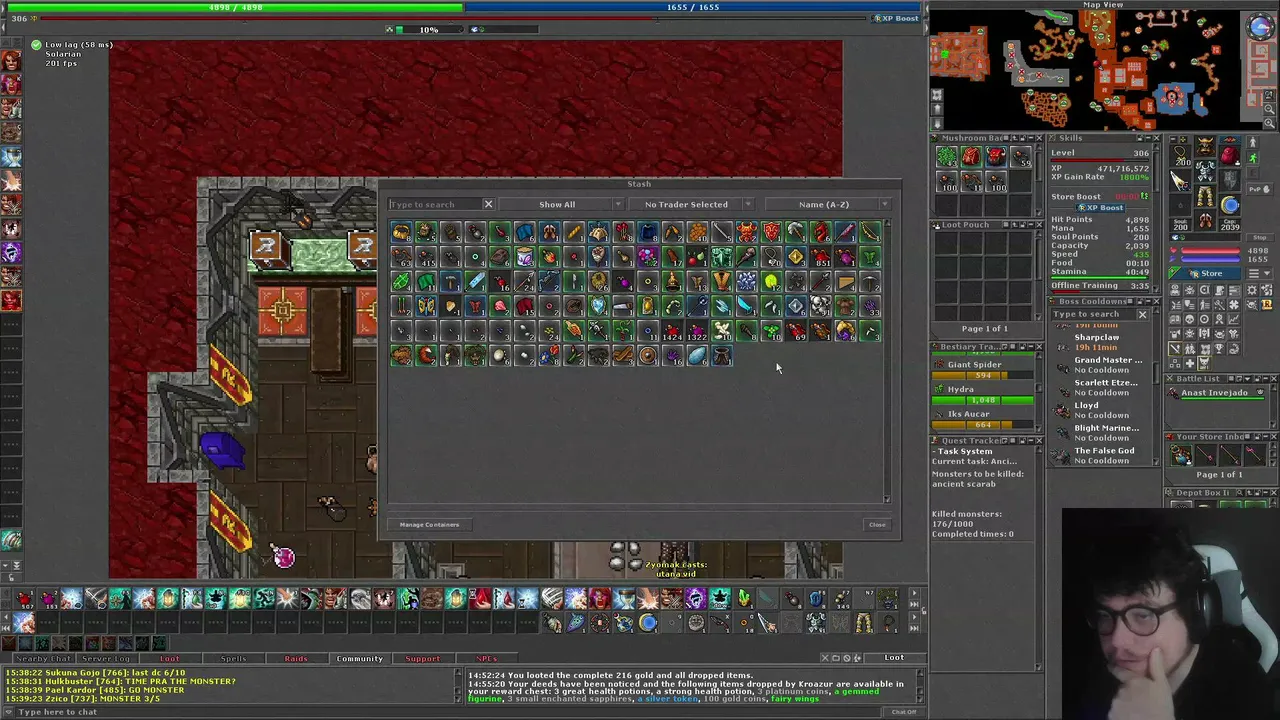1280x720 pixels.
Task: Click first item in Your Store Inbox
Action: point(1181,457)
